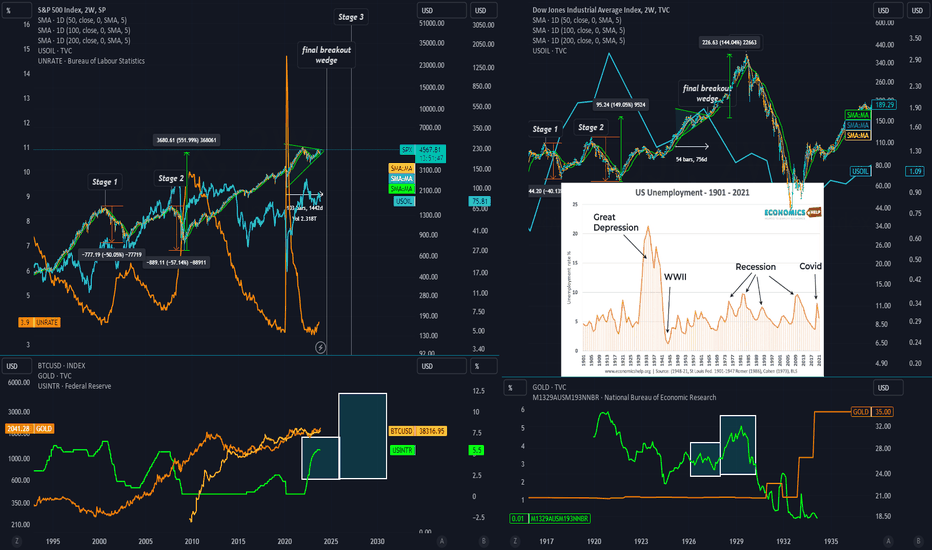Select the USINTR - Federal Reserve legend entry

tap(74, 386)
